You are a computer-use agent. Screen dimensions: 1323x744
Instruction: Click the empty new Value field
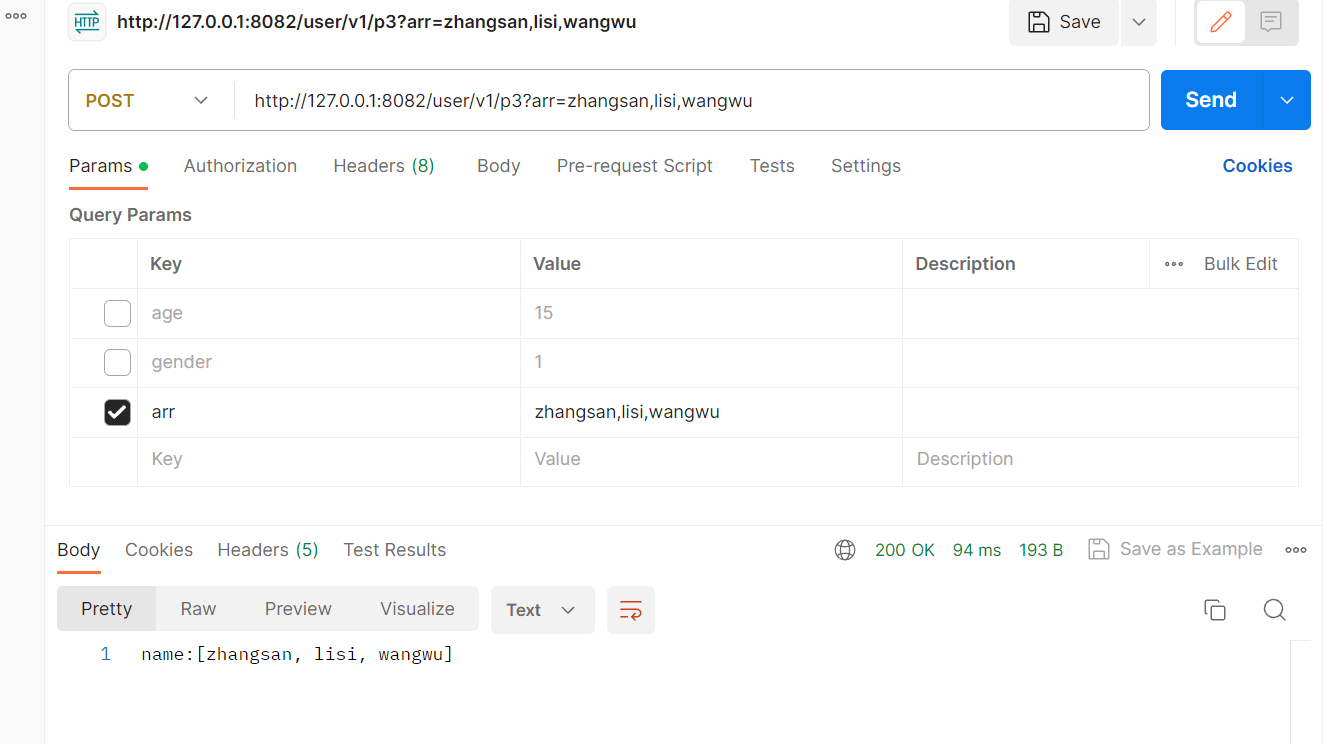tap(711, 459)
